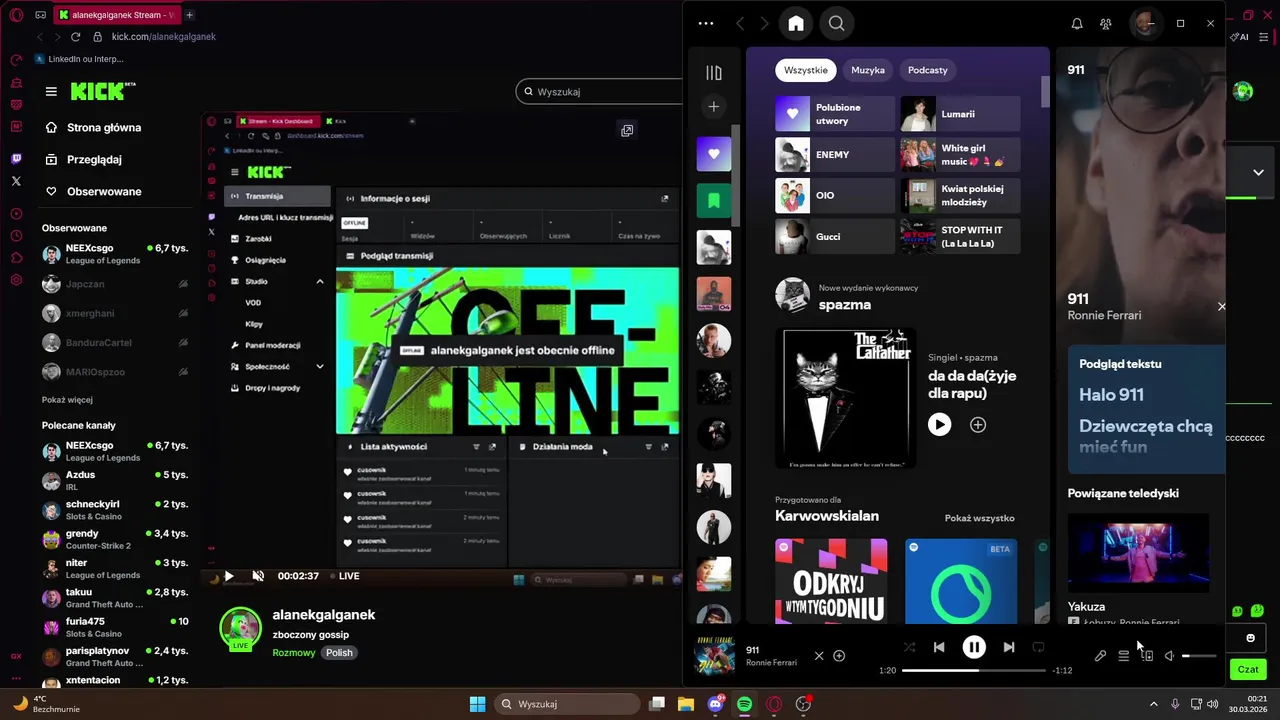Image resolution: width=1280 pixels, height=720 pixels.
Task: Open the Kwiat polskiej młodzieży card
Action: click(x=961, y=195)
